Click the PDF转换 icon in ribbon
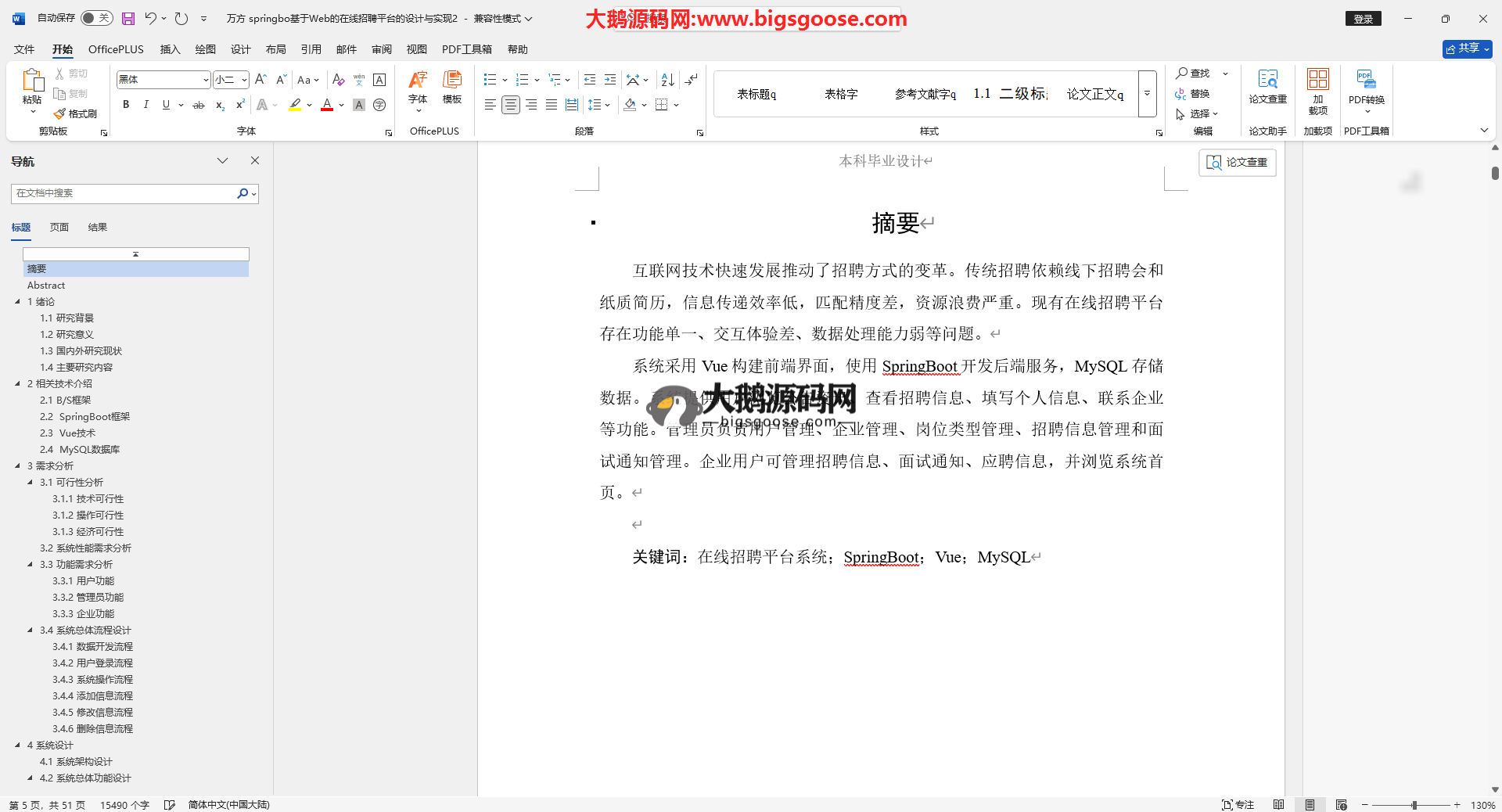The height and width of the screenshot is (812, 1502). coord(1366,86)
